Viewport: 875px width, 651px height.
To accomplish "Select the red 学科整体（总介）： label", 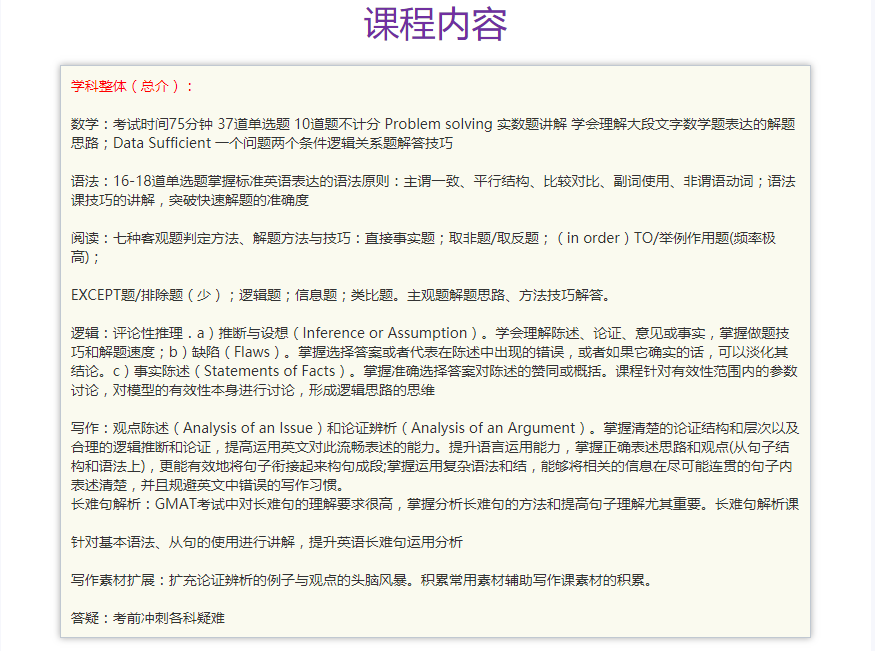I will coord(132,86).
